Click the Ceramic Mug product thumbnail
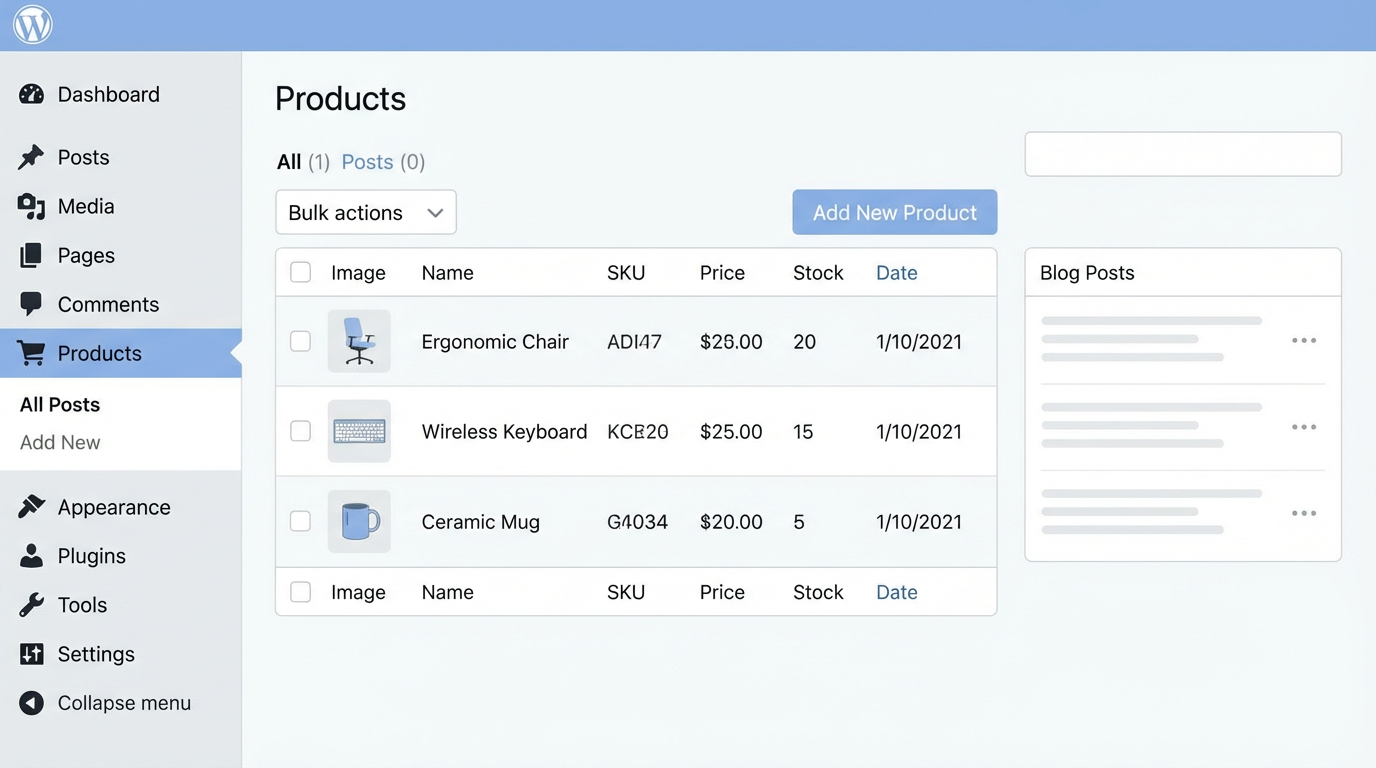The width and height of the screenshot is (1376, 768). [359, 521]
